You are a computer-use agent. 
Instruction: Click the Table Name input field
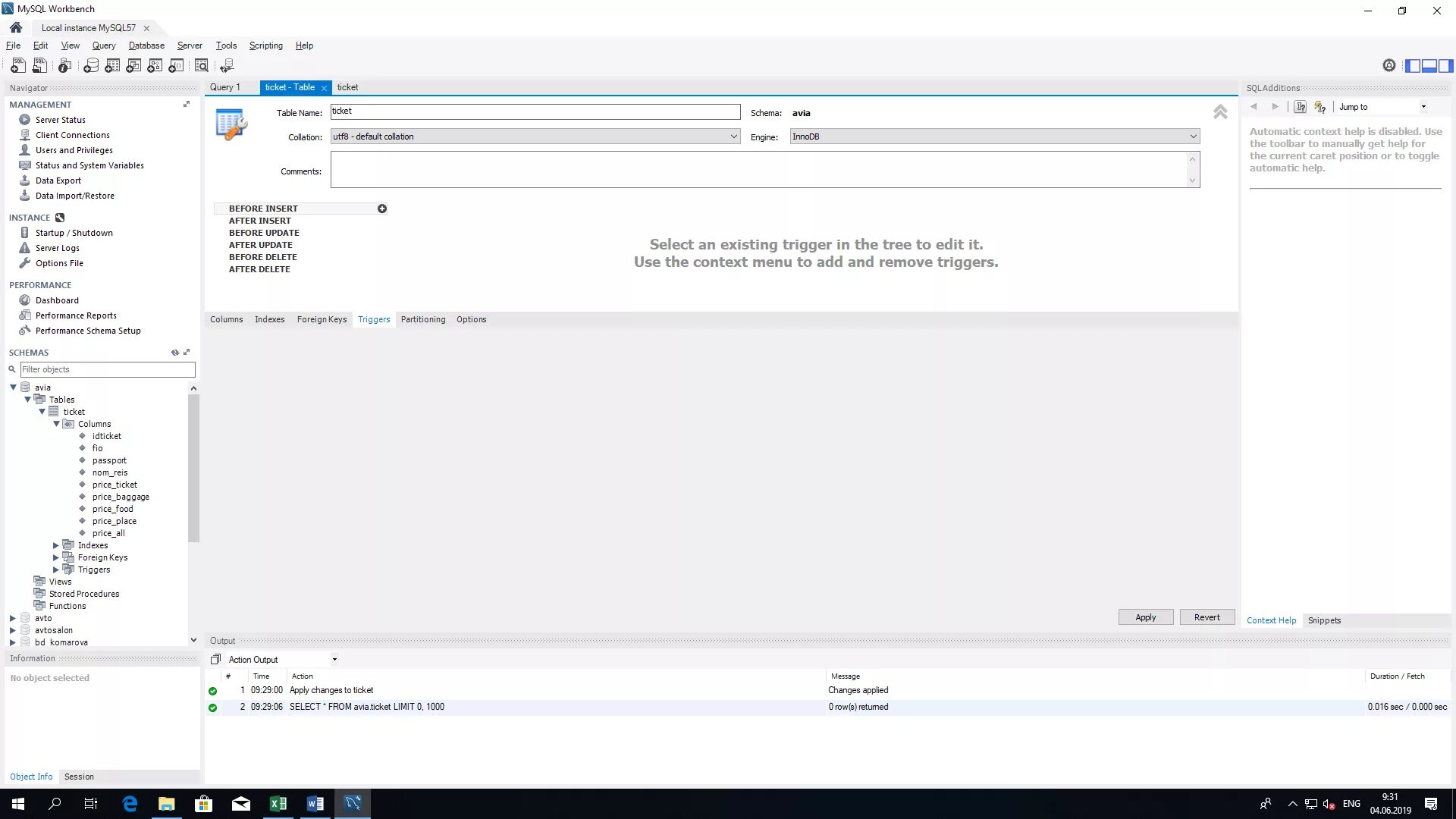click(535, 111)
